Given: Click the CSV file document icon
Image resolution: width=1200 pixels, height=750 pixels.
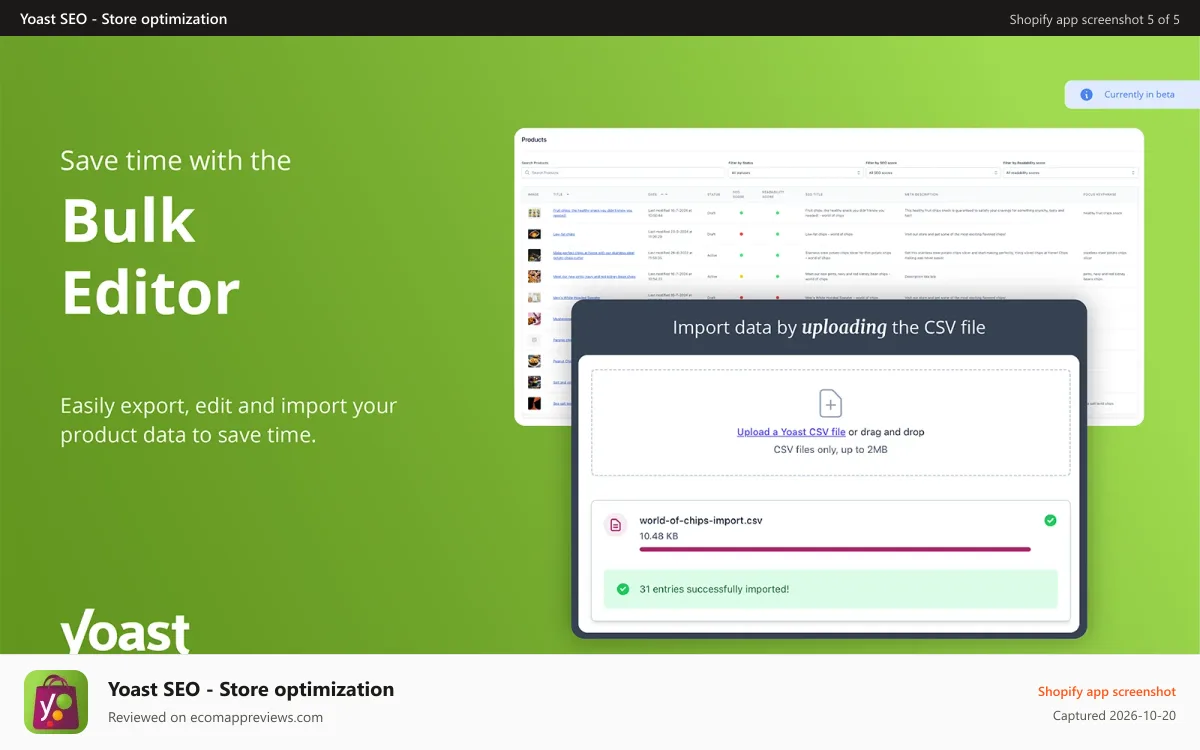Looking at the screenshot, I should click(616, 524).
